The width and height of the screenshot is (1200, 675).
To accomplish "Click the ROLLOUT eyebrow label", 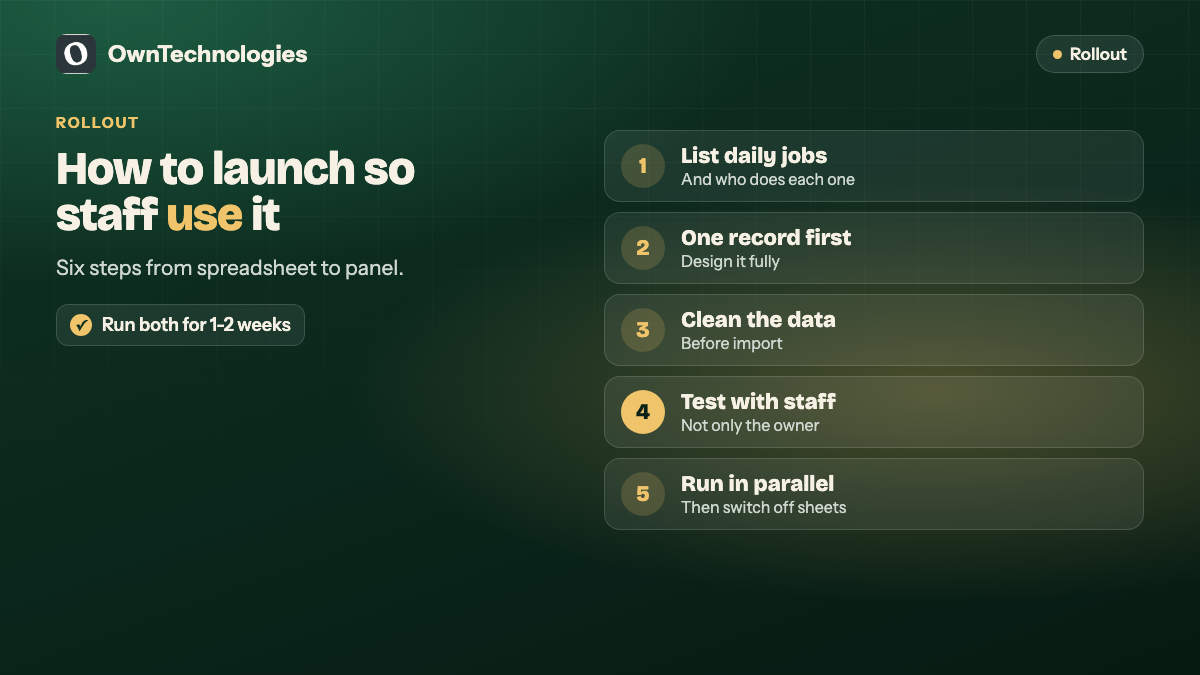I will click(97, 123).
